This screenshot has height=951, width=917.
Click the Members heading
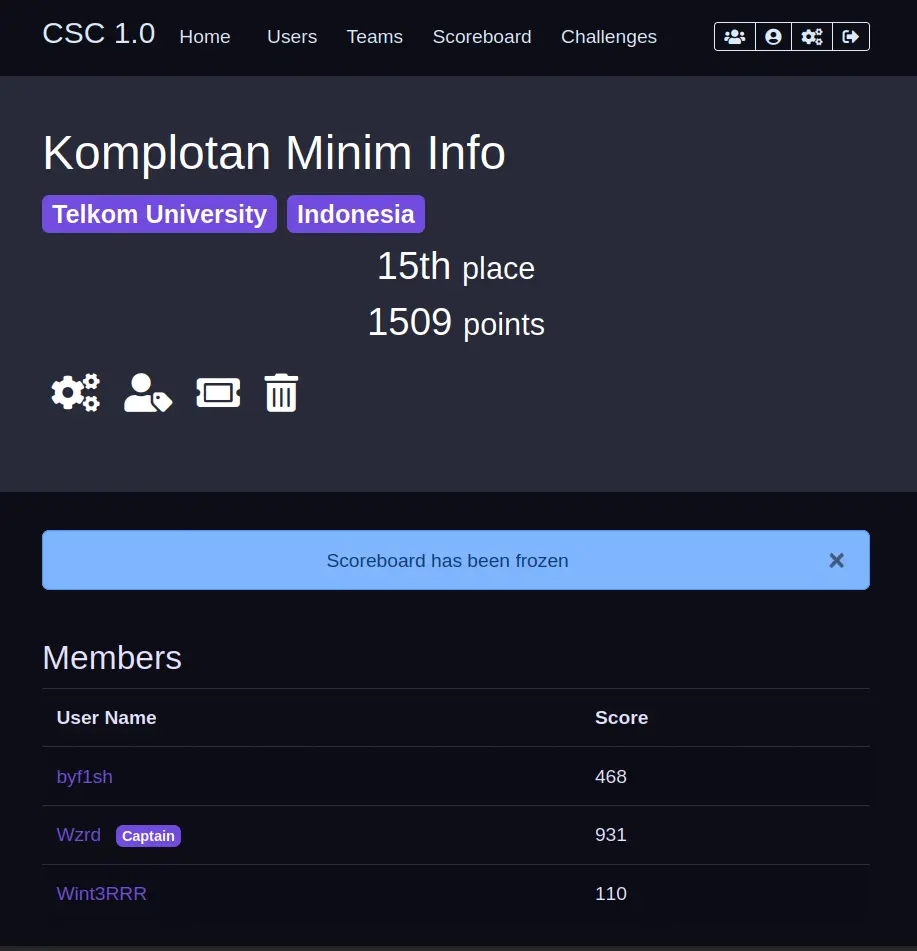click(112, 658)
